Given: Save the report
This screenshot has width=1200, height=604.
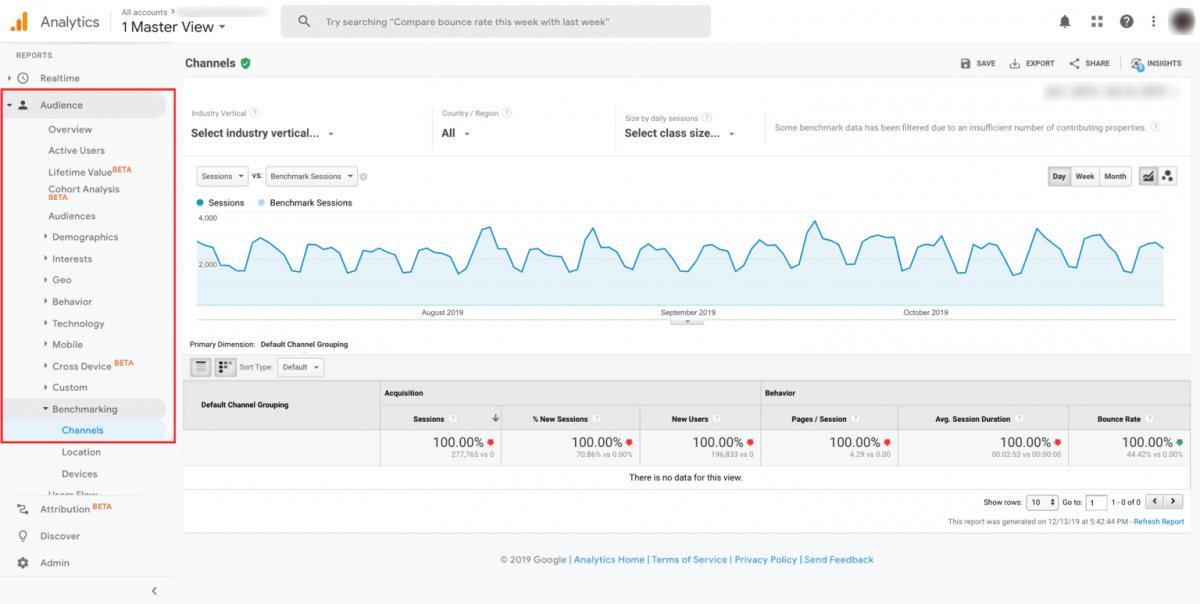Looking at the screenshot, I should tap(977, 63).
